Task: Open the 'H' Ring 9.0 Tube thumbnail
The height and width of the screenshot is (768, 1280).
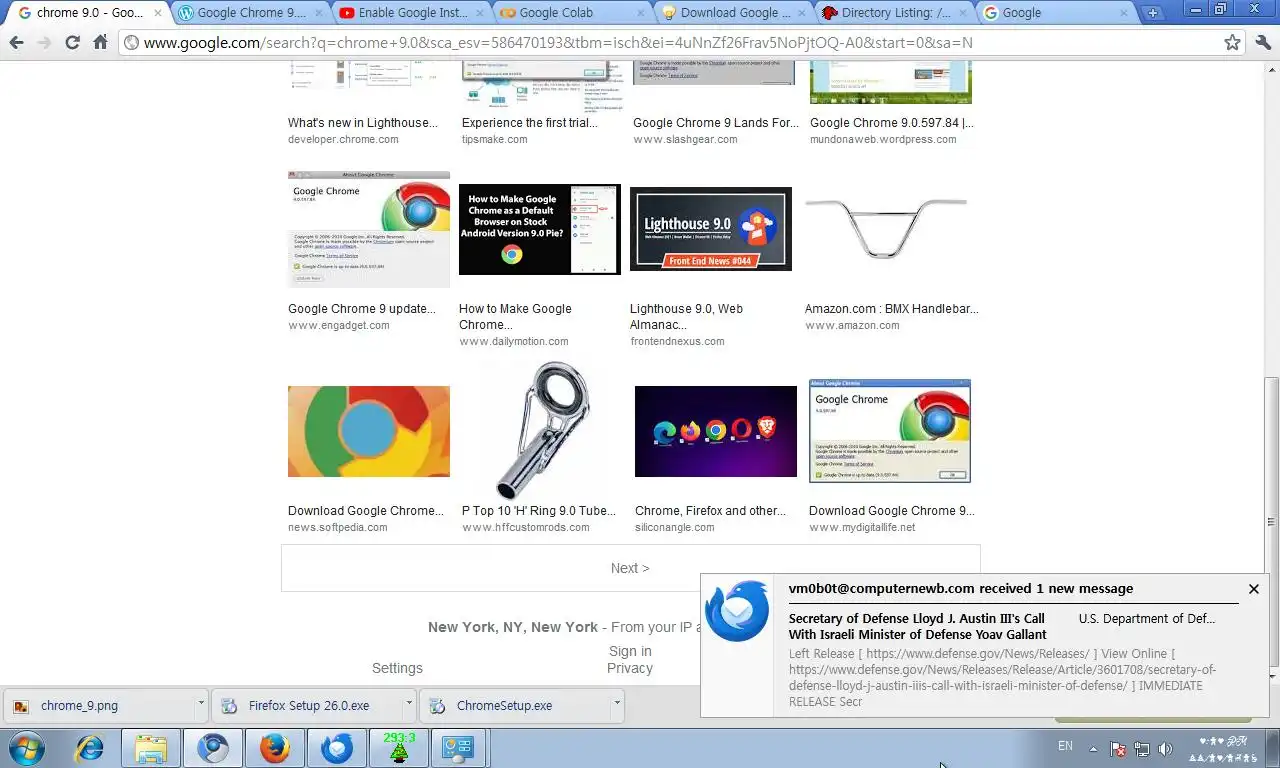Action: tap(543, 431)
